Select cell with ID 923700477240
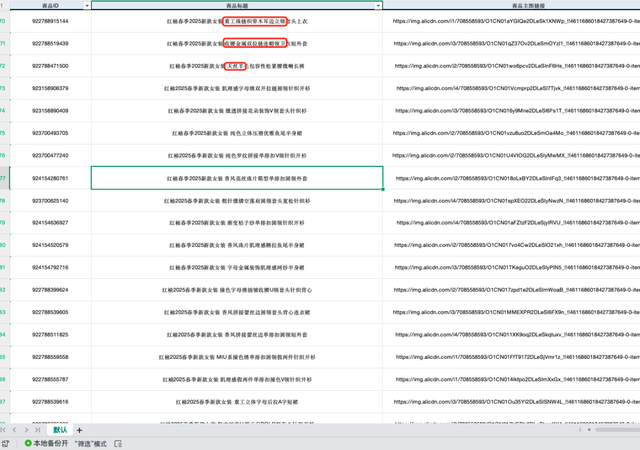640x450 pixels. pos(50,156)
